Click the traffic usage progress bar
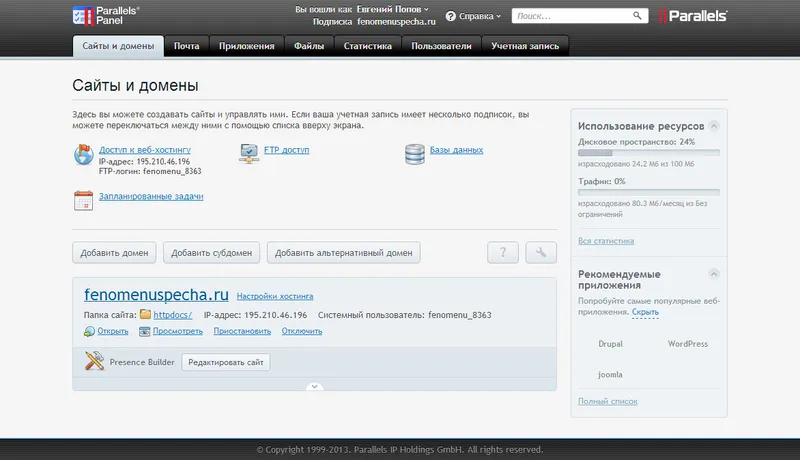Screen dimensions: 800x460 click(x=649, y=192)
